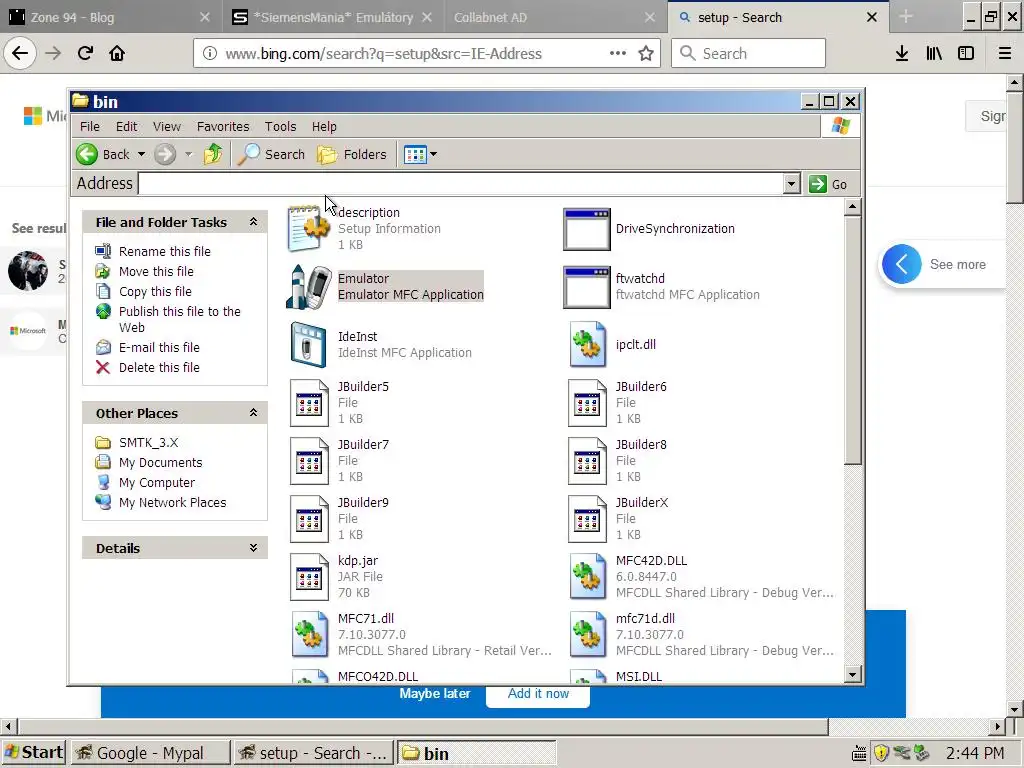This screenshot has width=1024, height=768.
Task: Open browser downloads arrow icon
Action: click(x=902, y=54)
